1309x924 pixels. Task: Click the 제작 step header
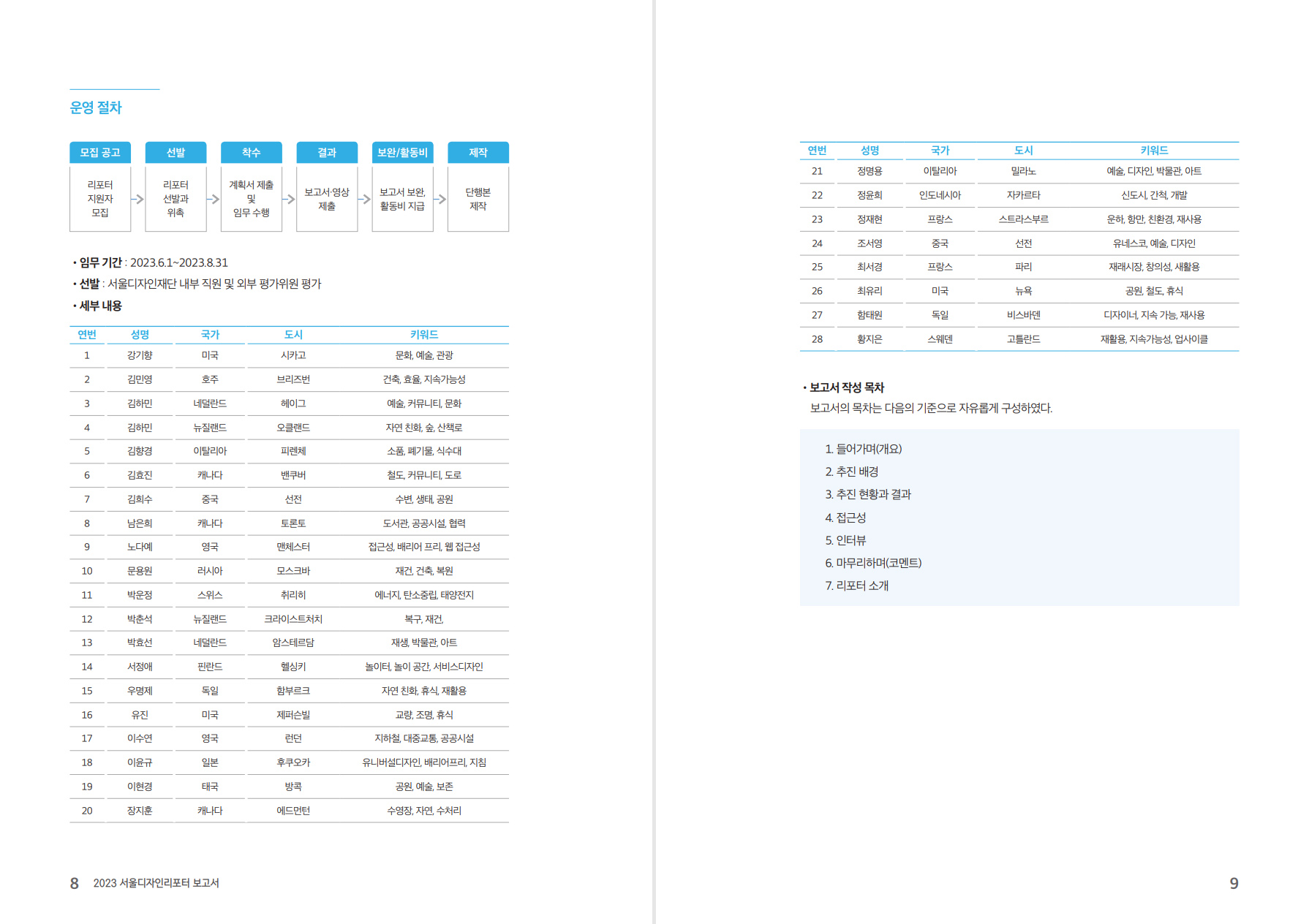coord(478,152)
